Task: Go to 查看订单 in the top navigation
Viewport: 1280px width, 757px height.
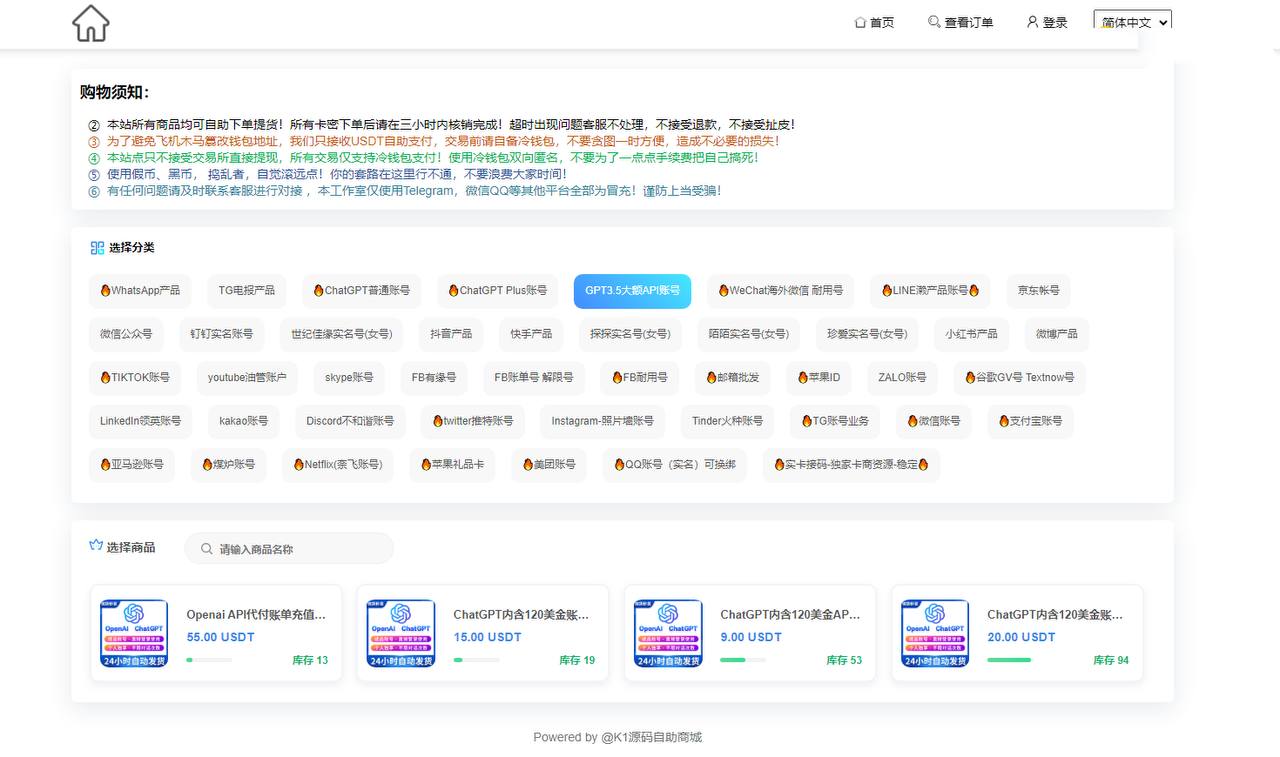Action: pyautogui.click(x=968, y=22)
